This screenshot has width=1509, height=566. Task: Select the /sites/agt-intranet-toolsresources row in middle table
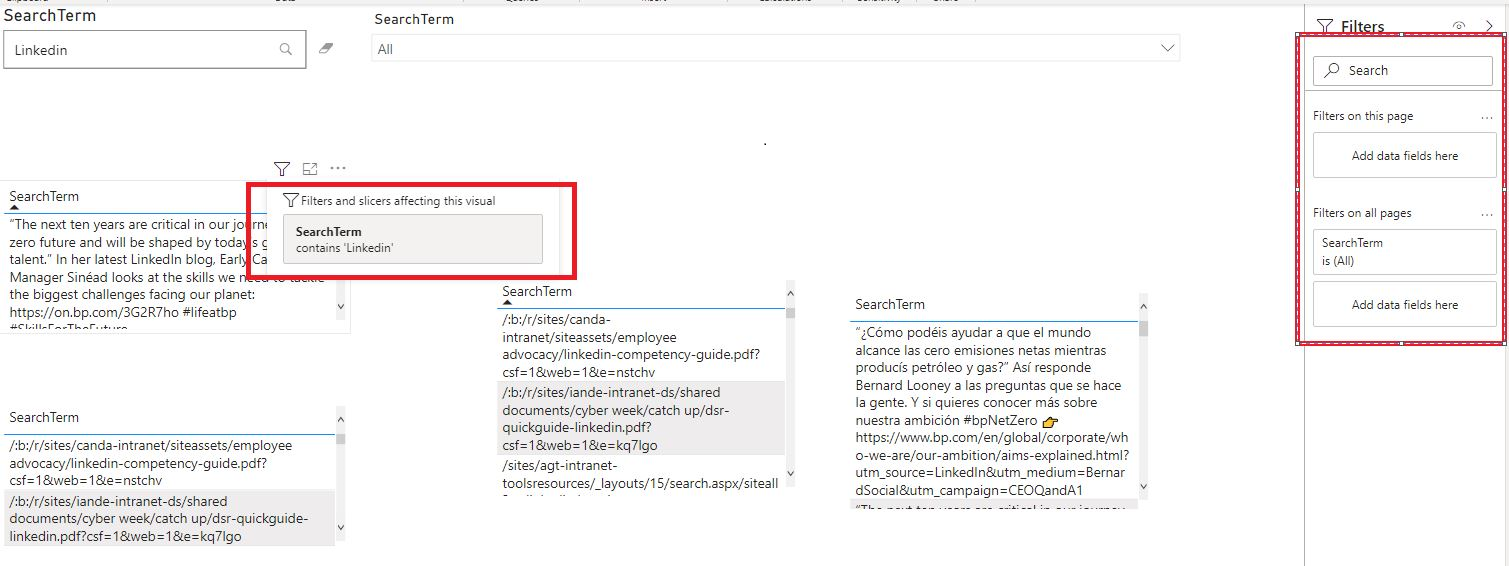640,475
